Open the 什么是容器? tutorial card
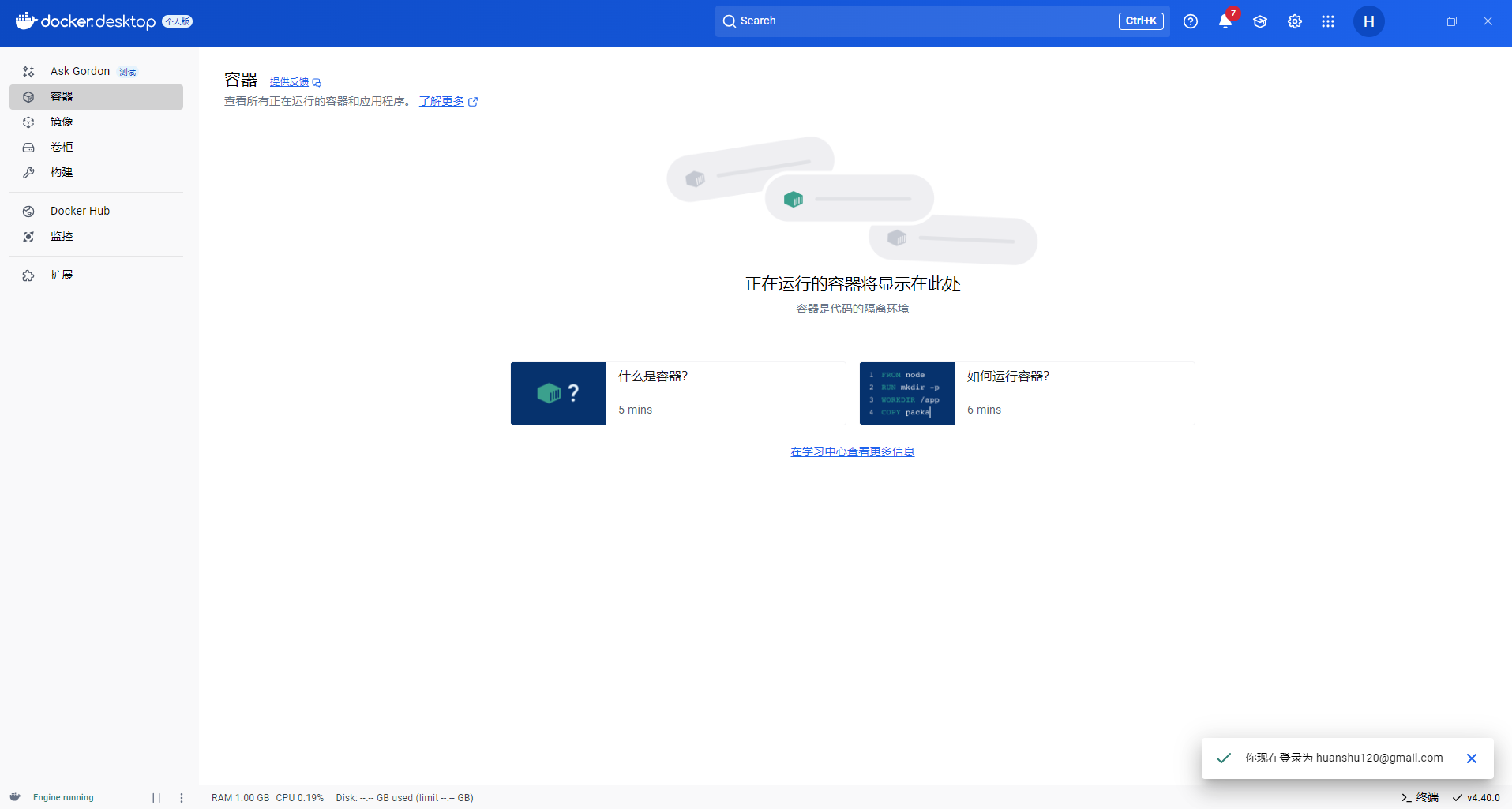1512x809 pixels. click(678, 393)
